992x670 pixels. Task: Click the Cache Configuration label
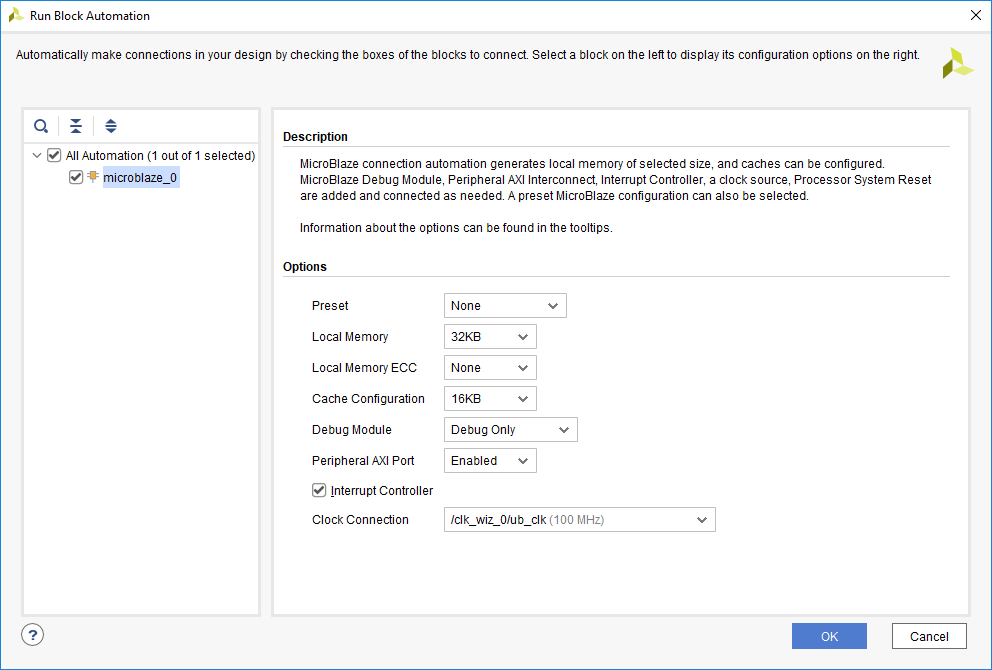[x=368, y=399]
